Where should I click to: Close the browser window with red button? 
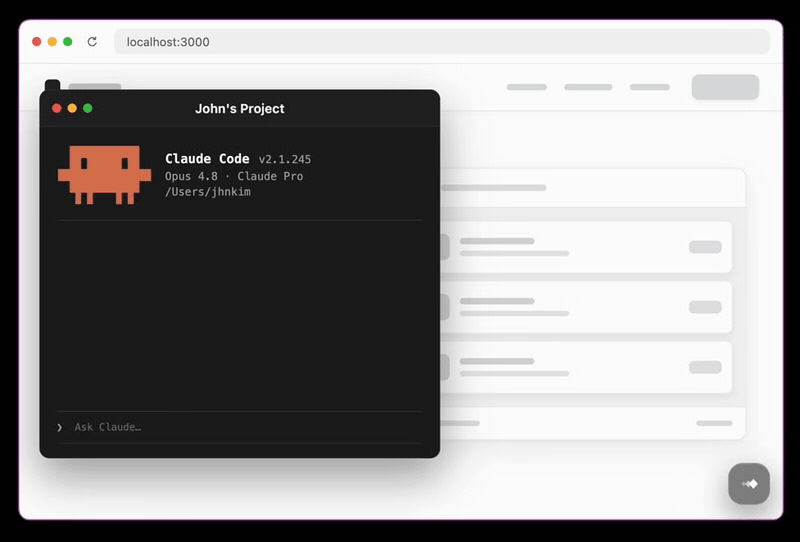tap(36, 42)
